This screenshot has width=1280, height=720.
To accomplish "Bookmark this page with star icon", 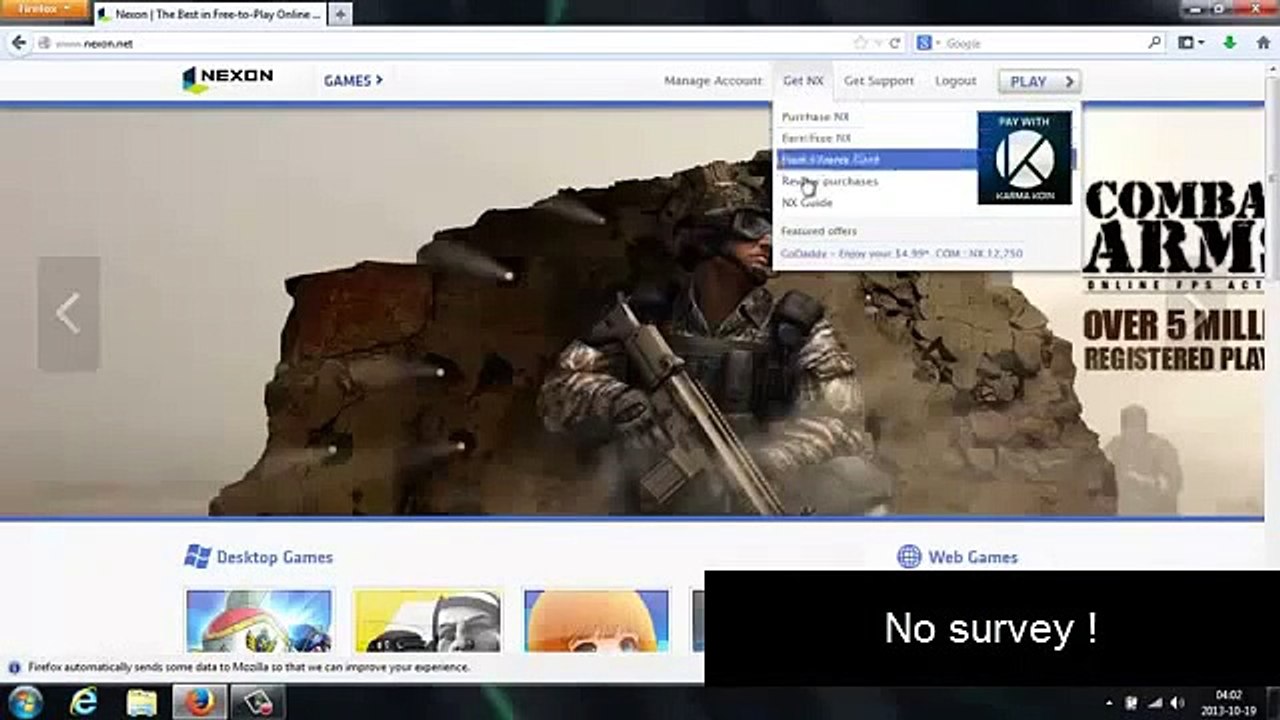I will point(861,43).
